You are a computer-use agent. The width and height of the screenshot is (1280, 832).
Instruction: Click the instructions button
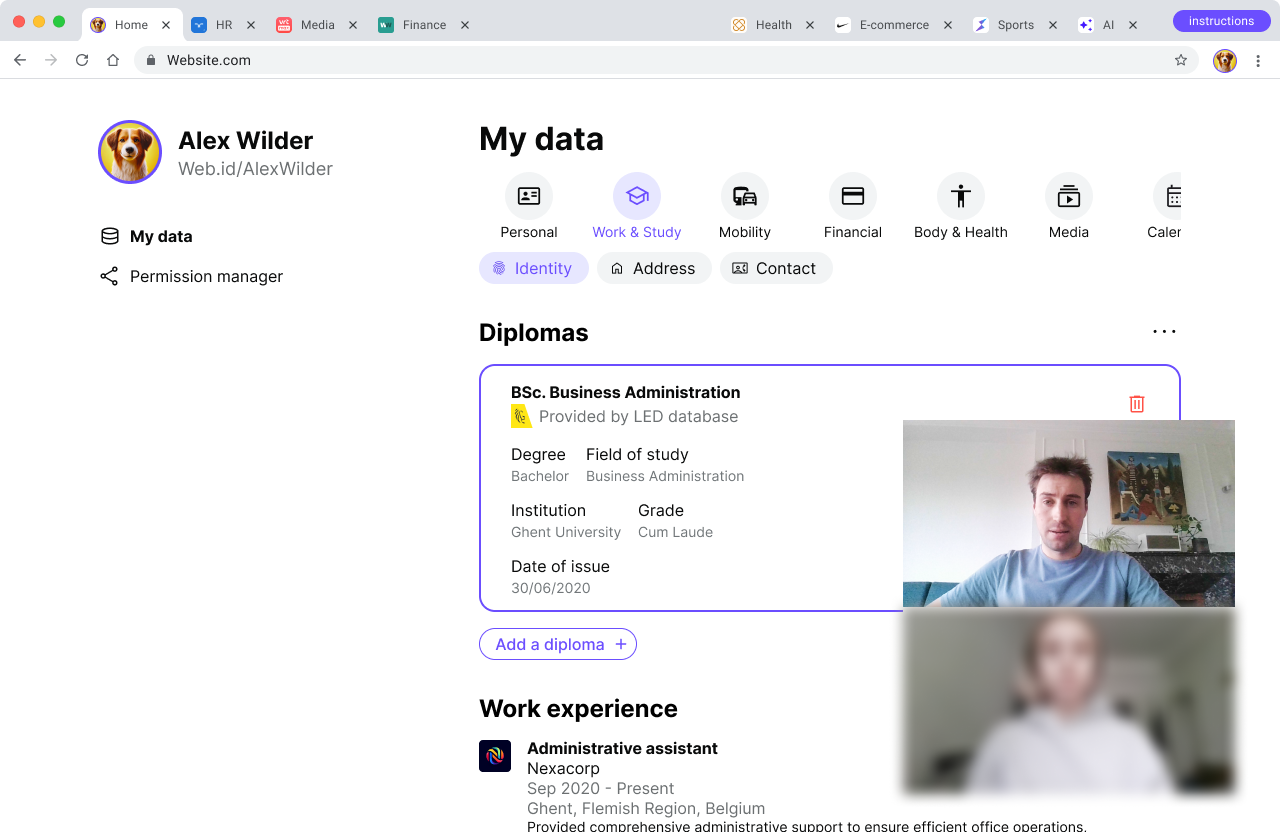pyautogui.click(x=1221, y=21)
